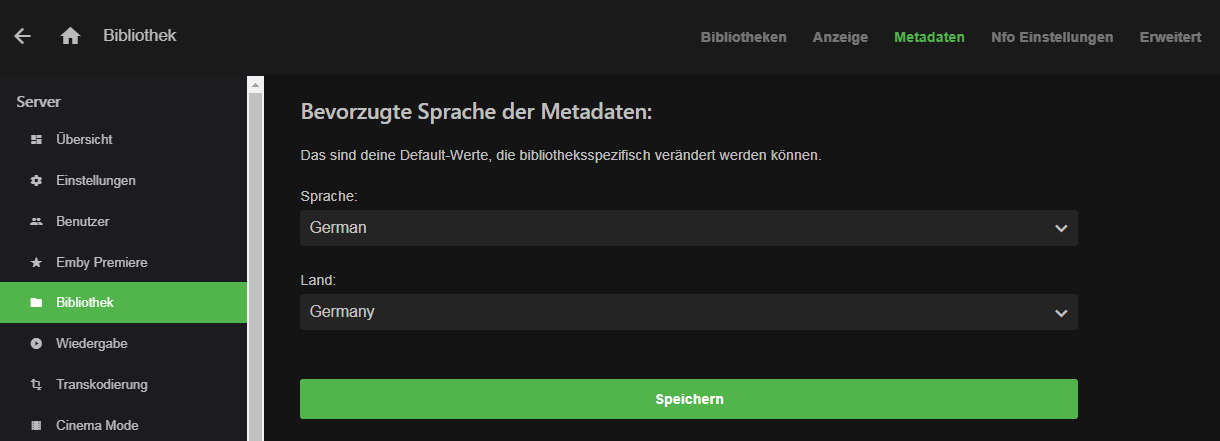Expand the Land dropdown via its chevron
The height and width of the screenshot is (441, 1220).
coord(1061,313)
